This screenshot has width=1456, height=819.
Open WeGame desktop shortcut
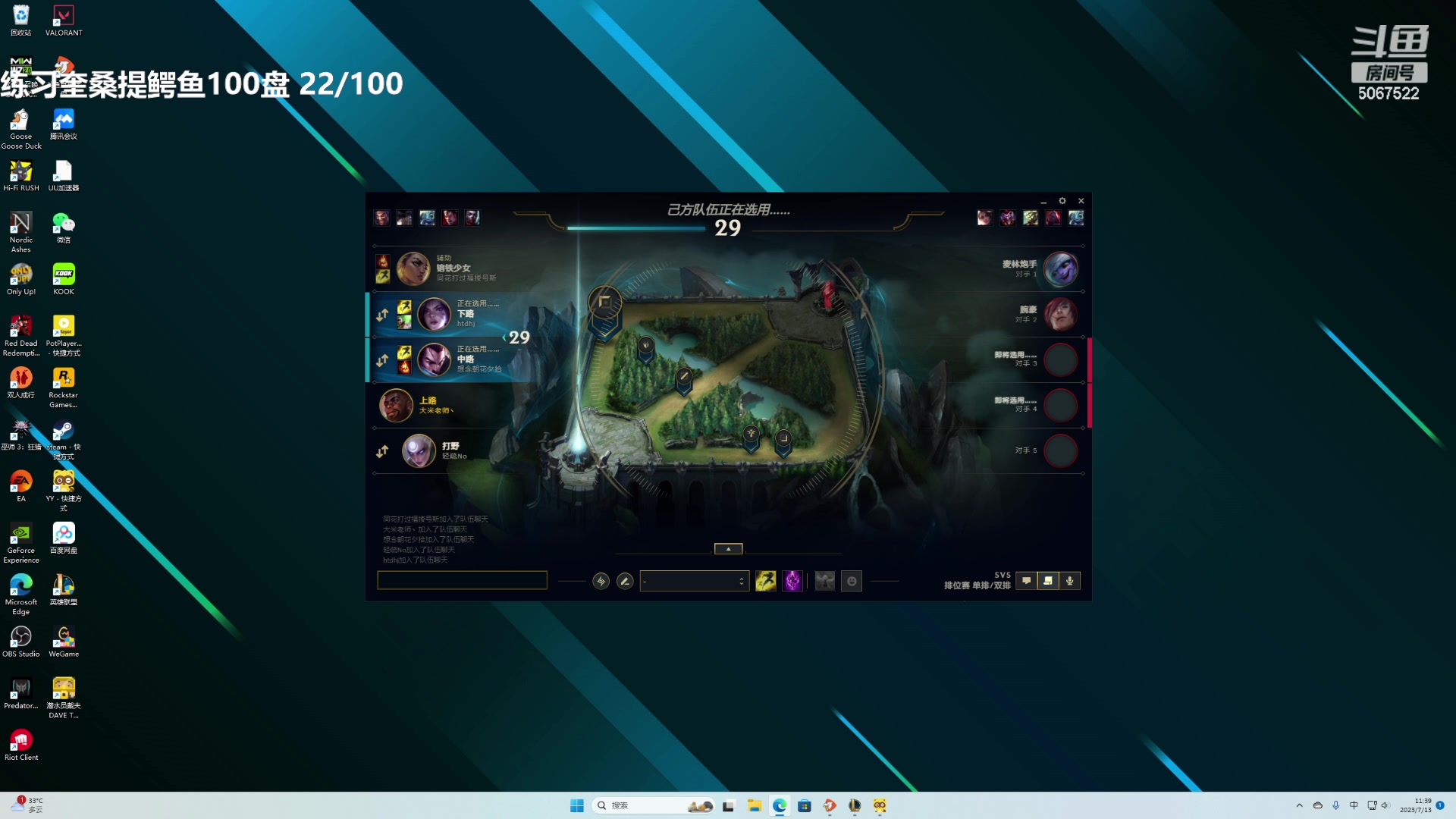pos(64,642)
